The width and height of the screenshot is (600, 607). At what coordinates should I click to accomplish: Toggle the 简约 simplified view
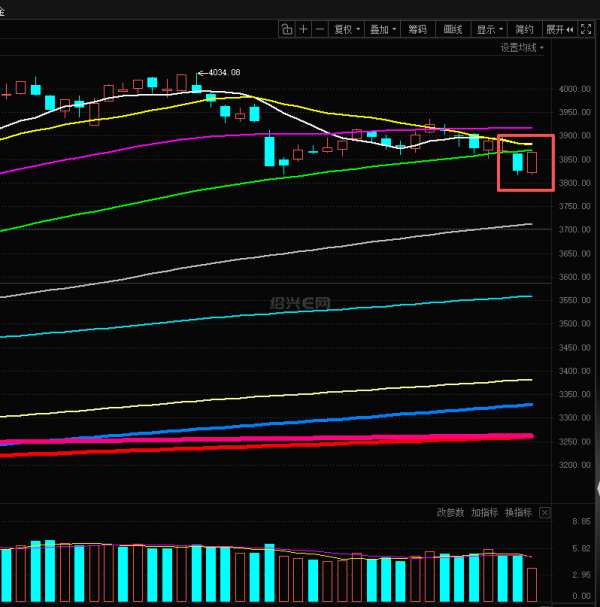pyautogui.click(x=523, y=29)
